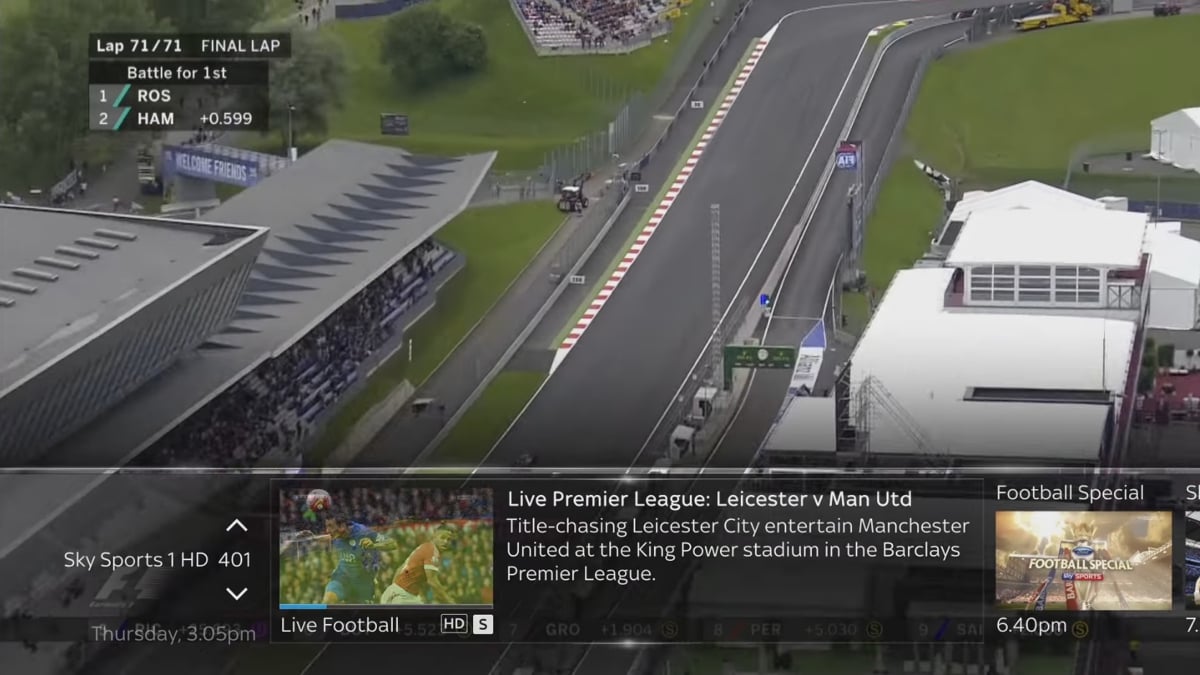The image size is (1200, 675).
Task: Click the Live Football label
Action: click(x=340, y=625)
